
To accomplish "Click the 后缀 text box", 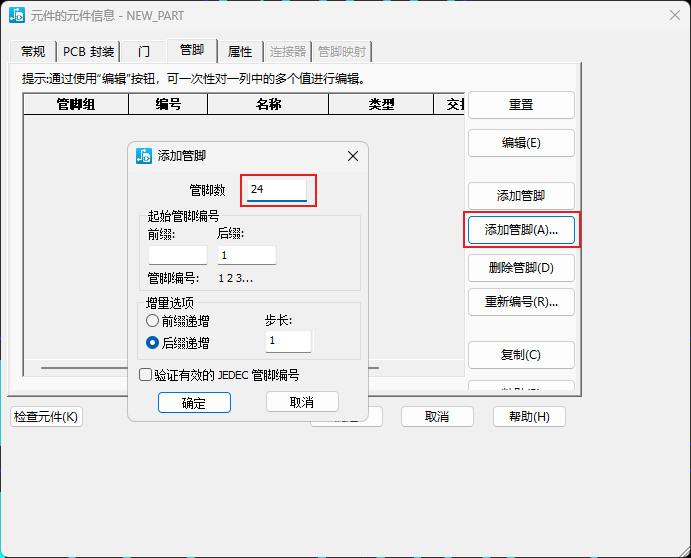I will coord(246,255).
